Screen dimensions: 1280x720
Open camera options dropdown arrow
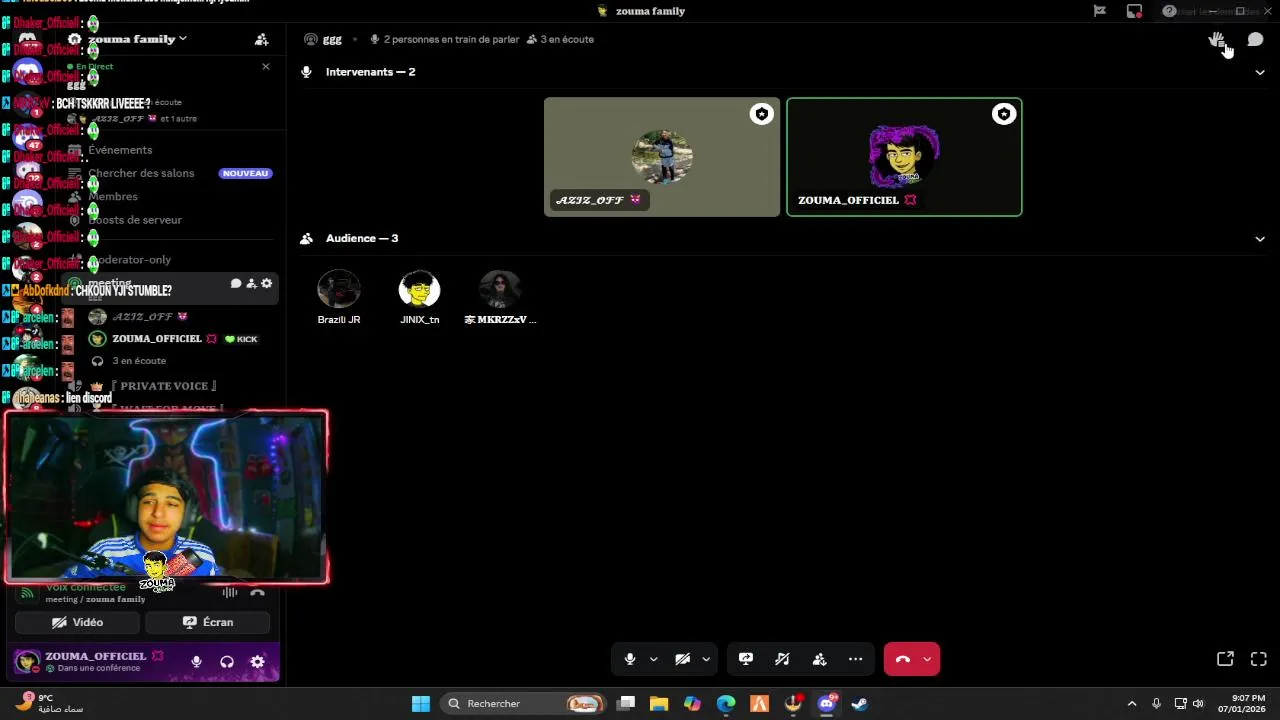coord(706,659)
